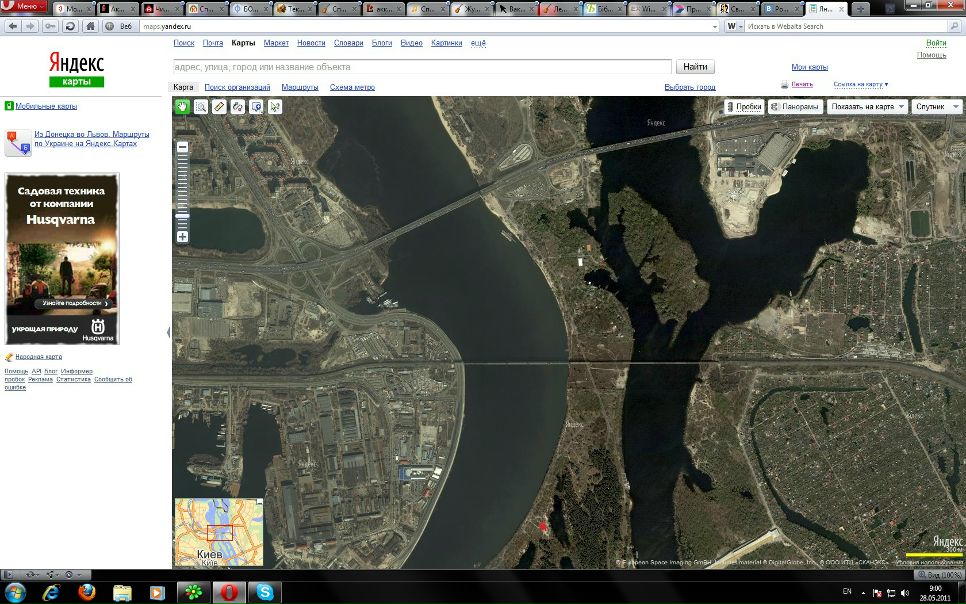Click the zoom out minus button
The width and height of the screenshot is (966, 604).
pos(183,147)
